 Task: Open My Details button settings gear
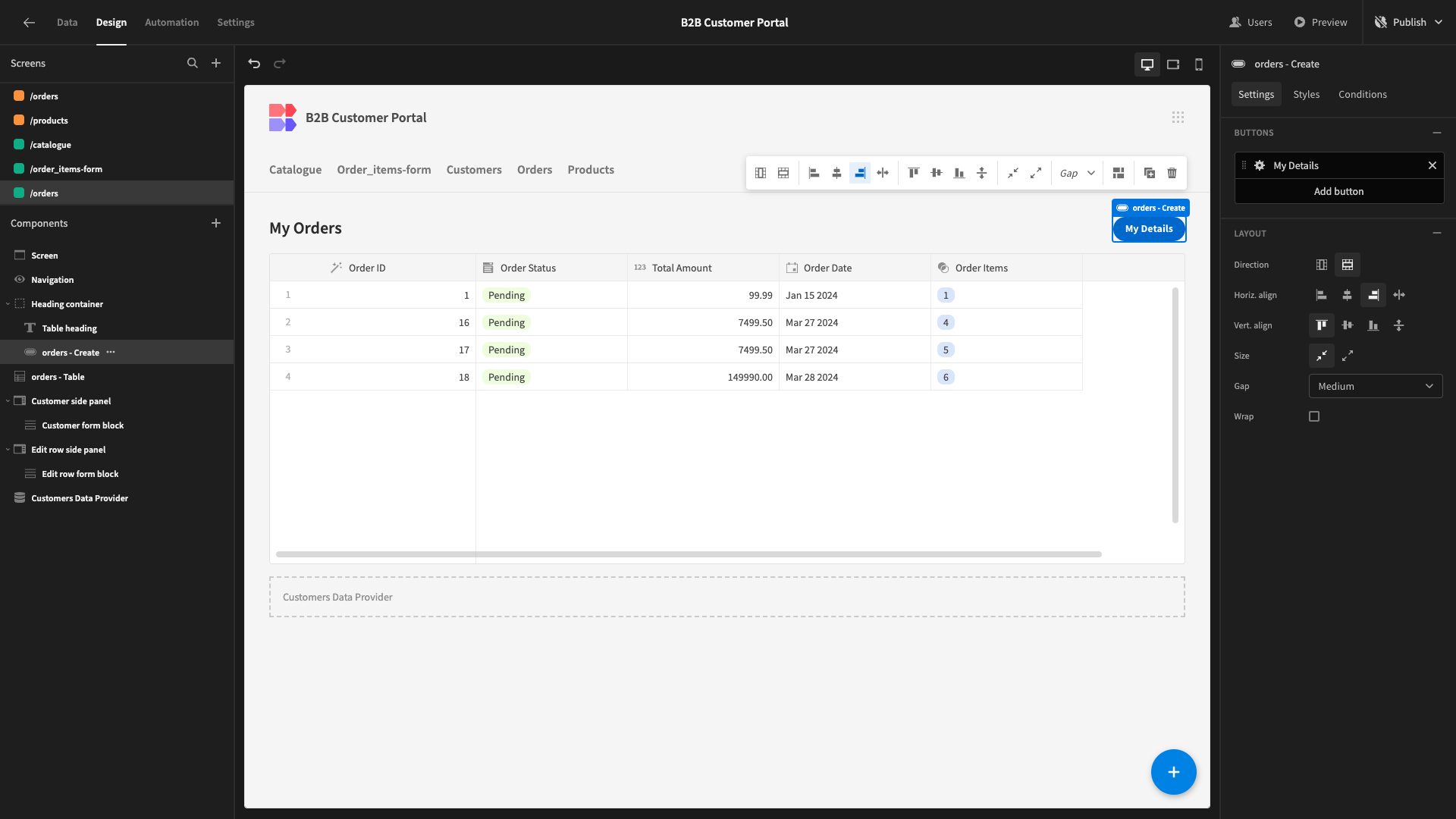click(x=1260, y=165)
